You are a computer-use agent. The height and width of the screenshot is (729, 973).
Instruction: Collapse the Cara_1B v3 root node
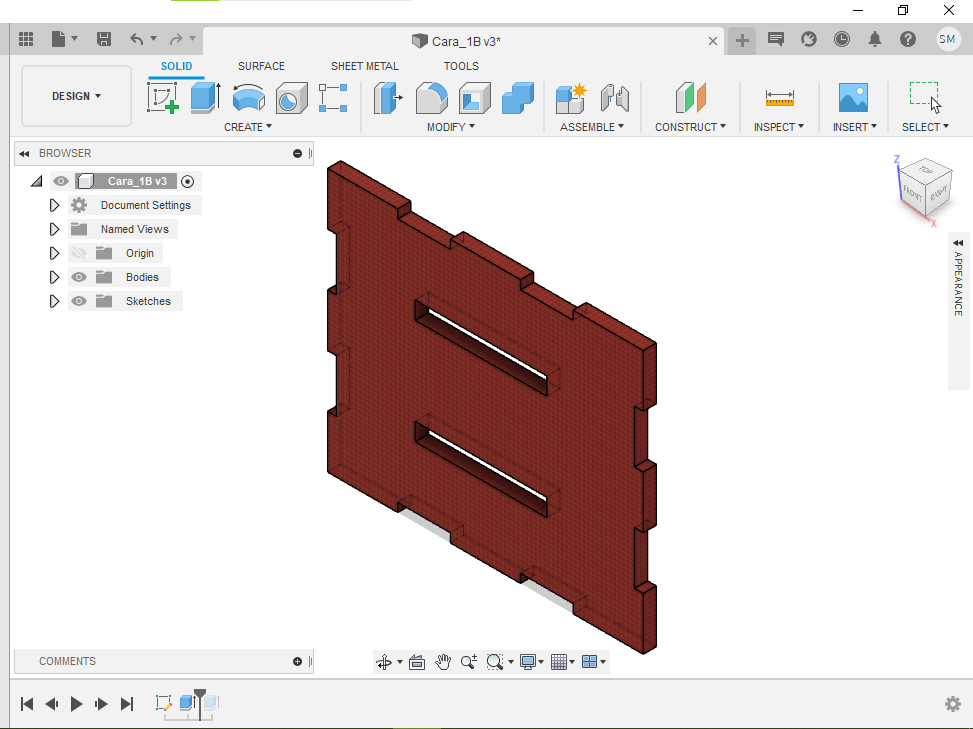click(x=37, y=181)
